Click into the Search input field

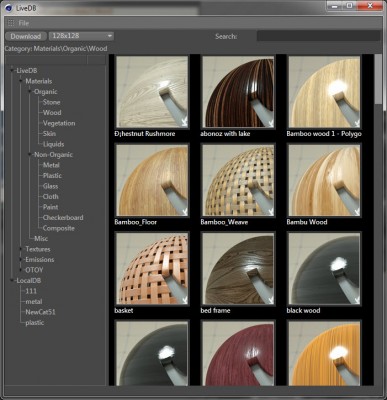pyautogui.click(x=318, y=36)
